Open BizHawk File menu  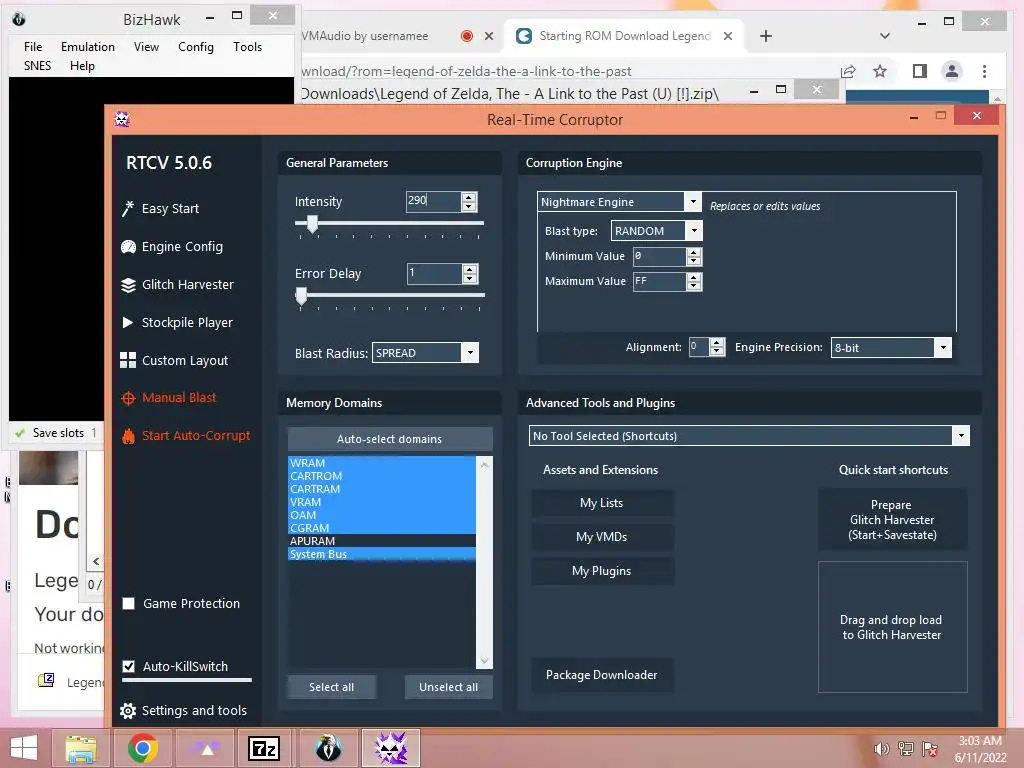[33, 47]
